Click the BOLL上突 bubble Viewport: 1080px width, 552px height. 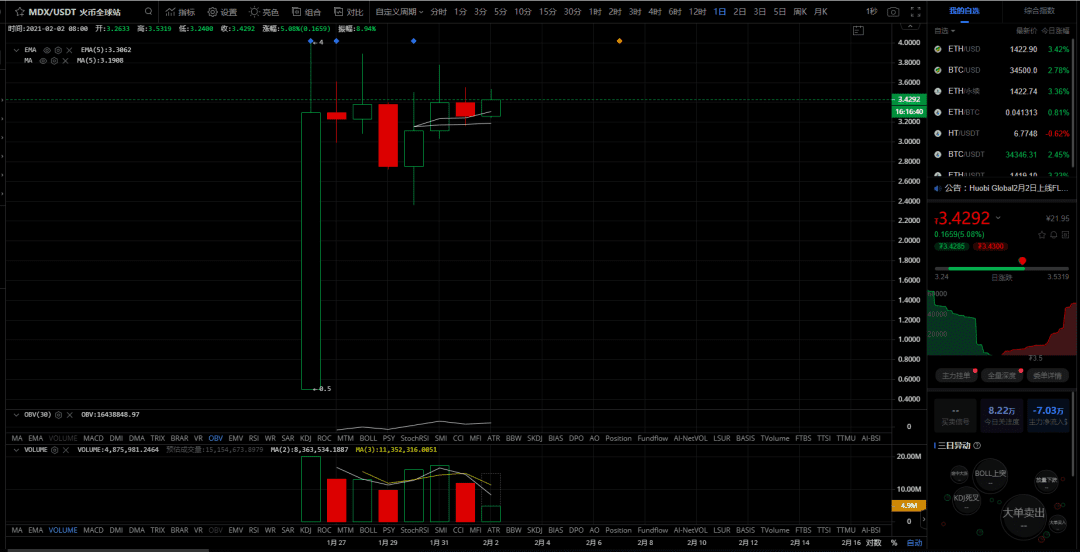(x=991, y=475)
